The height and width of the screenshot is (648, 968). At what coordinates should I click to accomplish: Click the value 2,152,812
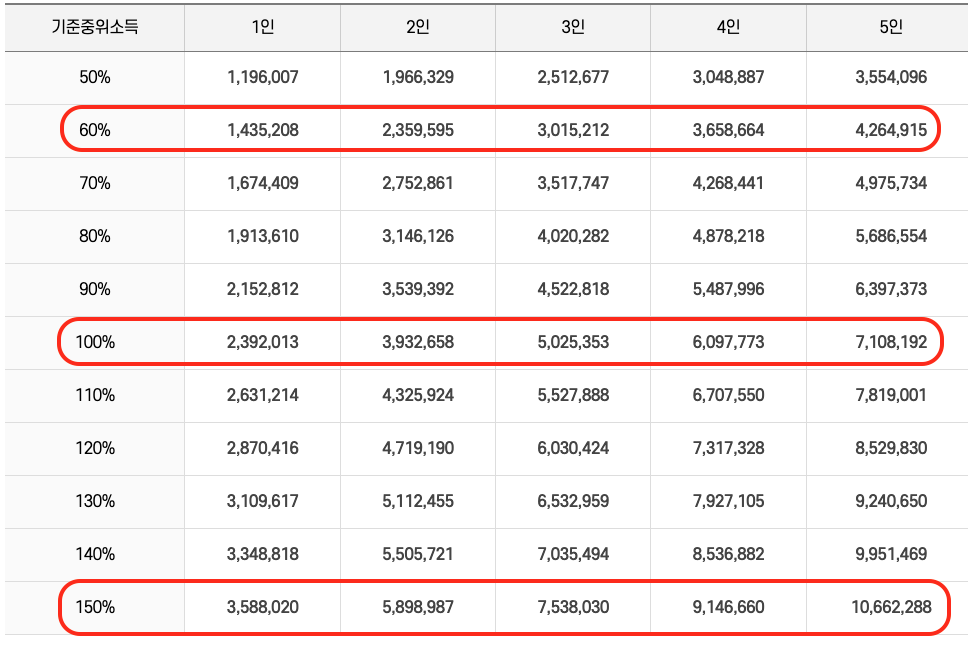tap(263, 289)
